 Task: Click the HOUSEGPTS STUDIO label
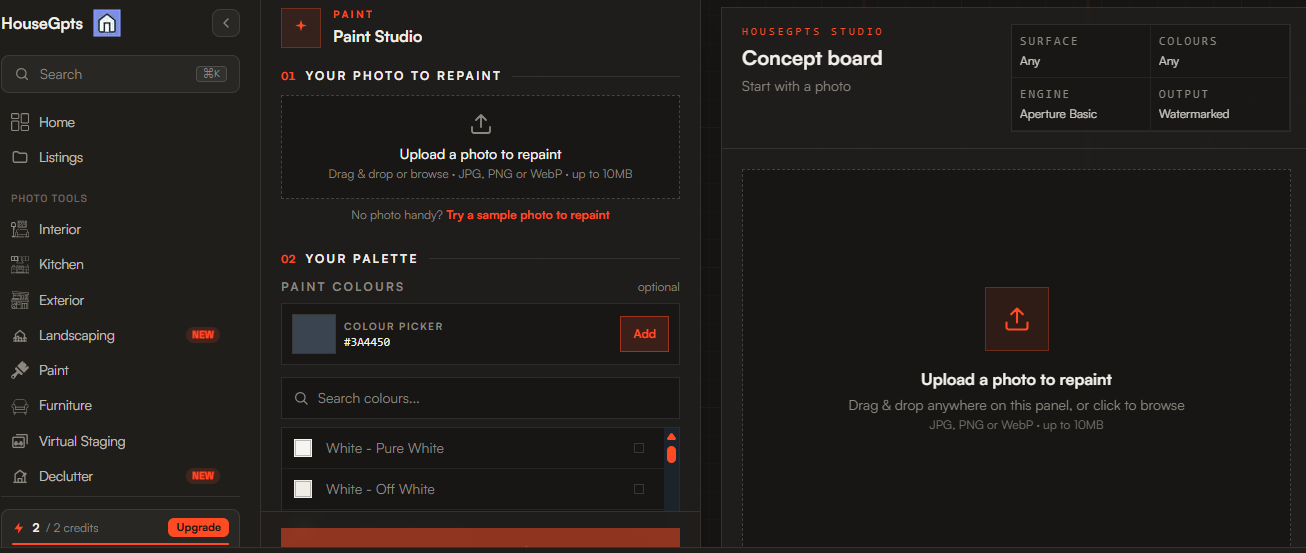point(813,32)
